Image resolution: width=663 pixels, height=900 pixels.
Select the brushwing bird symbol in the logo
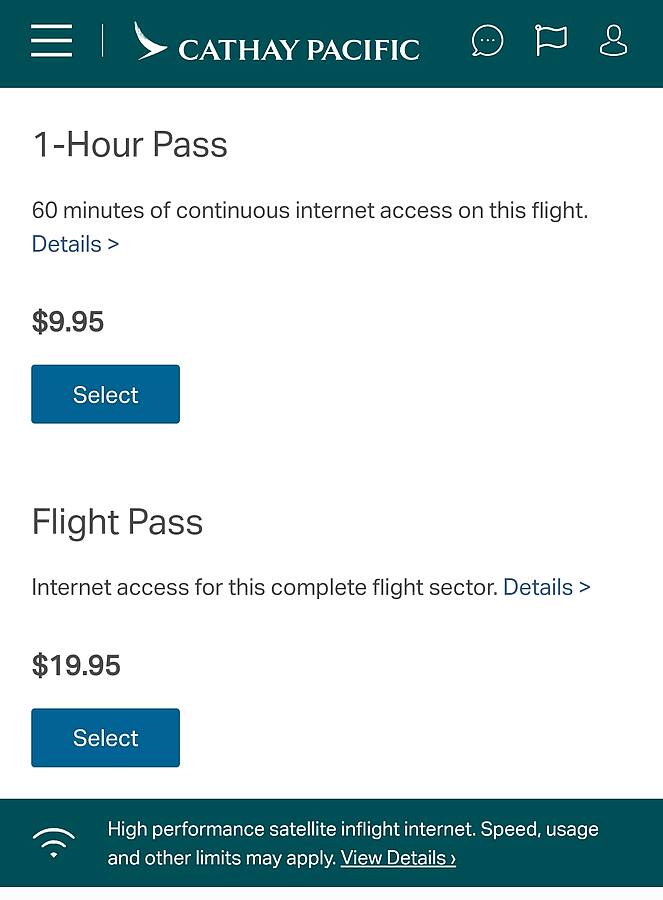pyautogui.click(x=149, y=43)
